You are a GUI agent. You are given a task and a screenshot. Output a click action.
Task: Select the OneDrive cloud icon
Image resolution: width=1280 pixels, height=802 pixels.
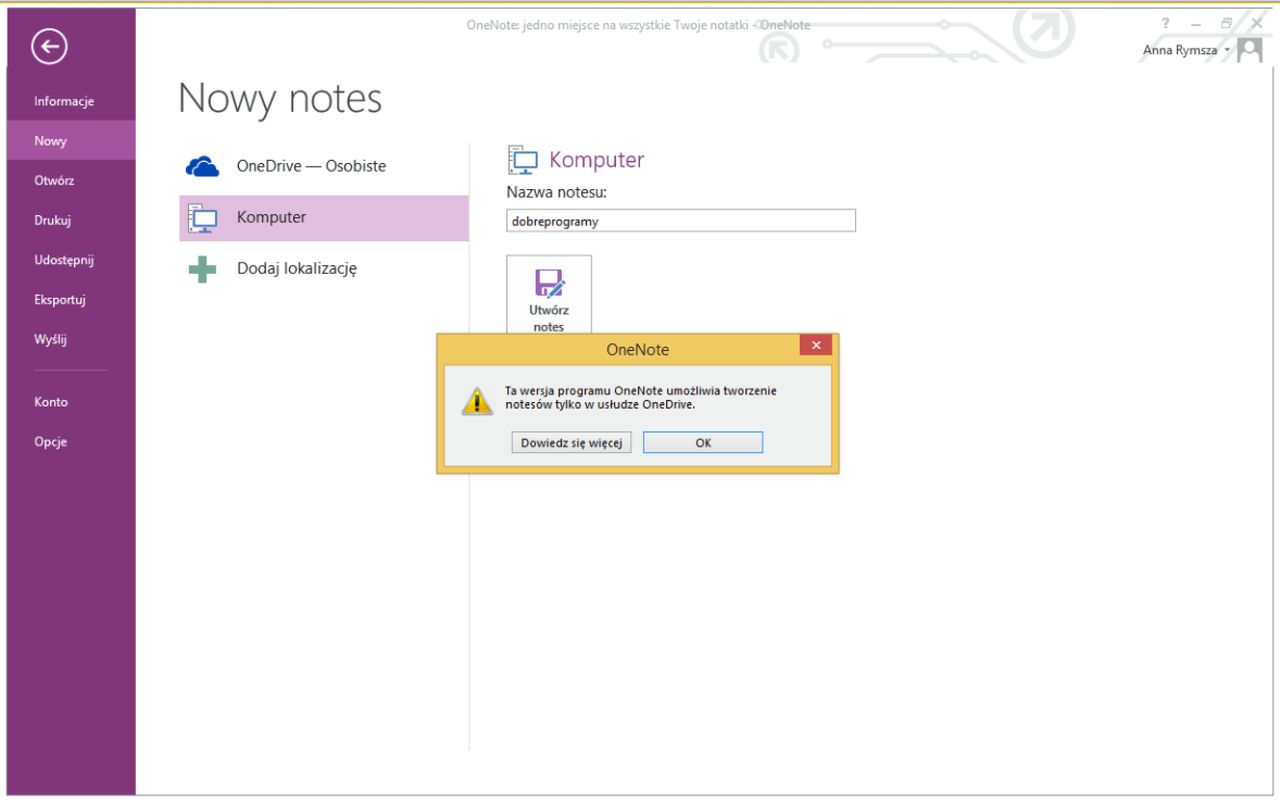(x=202, y=167)
